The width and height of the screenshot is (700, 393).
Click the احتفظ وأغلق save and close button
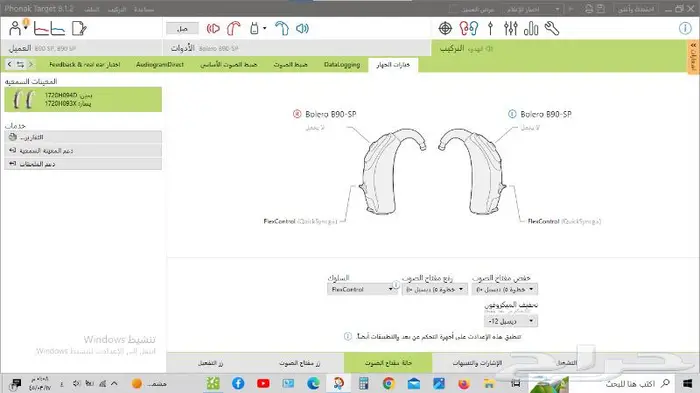click(636, 9)
